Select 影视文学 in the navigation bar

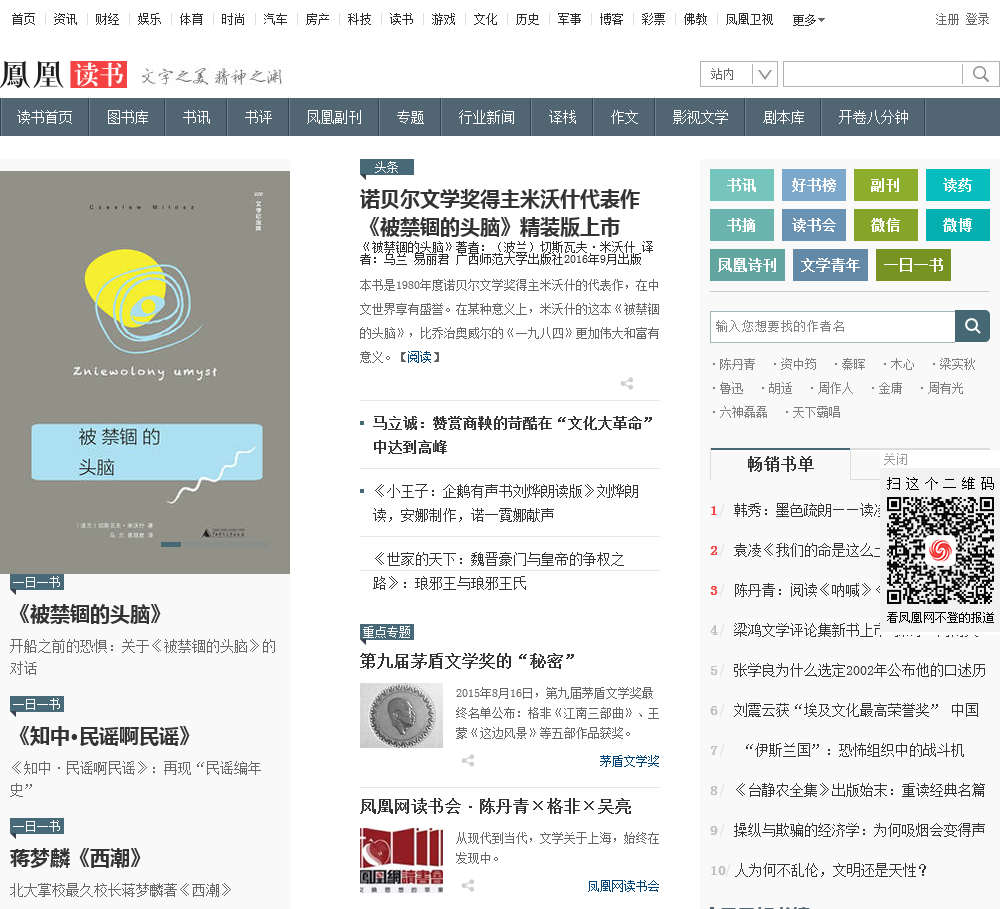pyautogui.click(x=700, y=117)
